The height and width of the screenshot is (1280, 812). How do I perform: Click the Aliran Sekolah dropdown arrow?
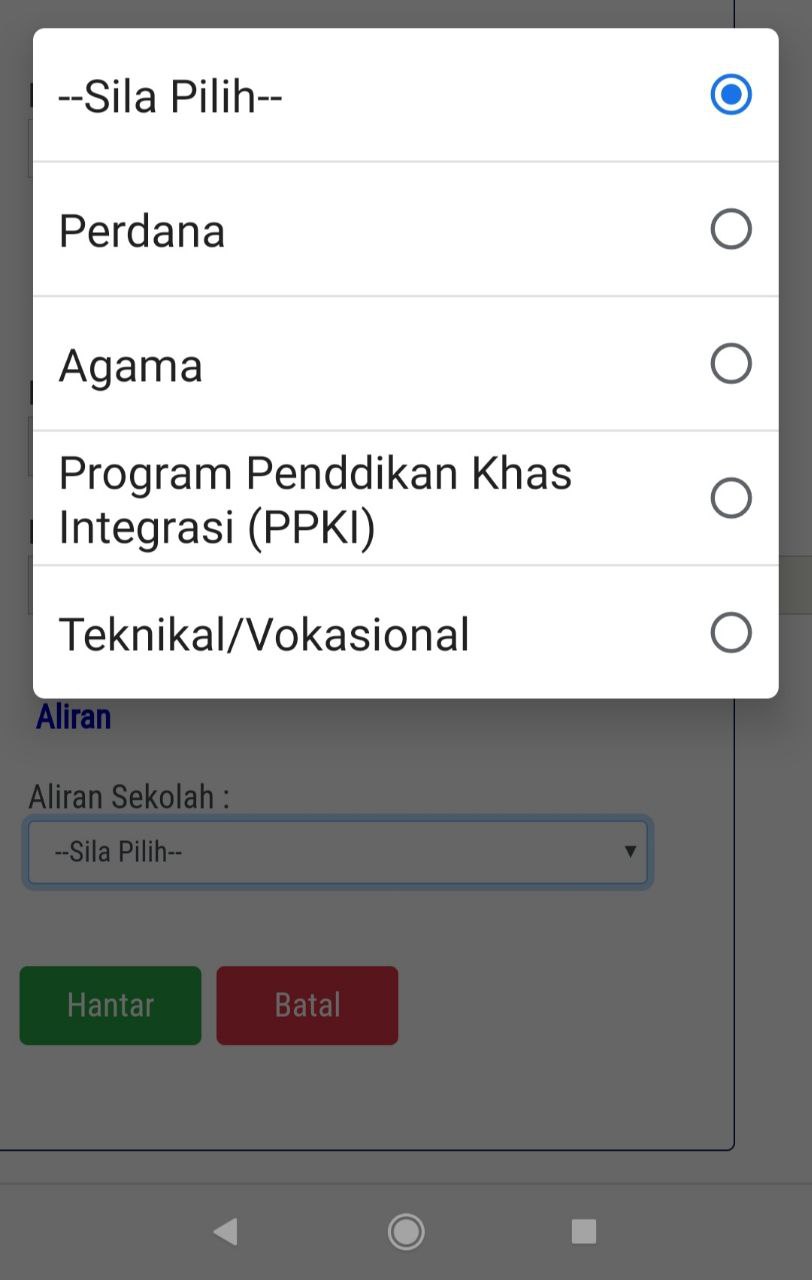click(630, 851)
